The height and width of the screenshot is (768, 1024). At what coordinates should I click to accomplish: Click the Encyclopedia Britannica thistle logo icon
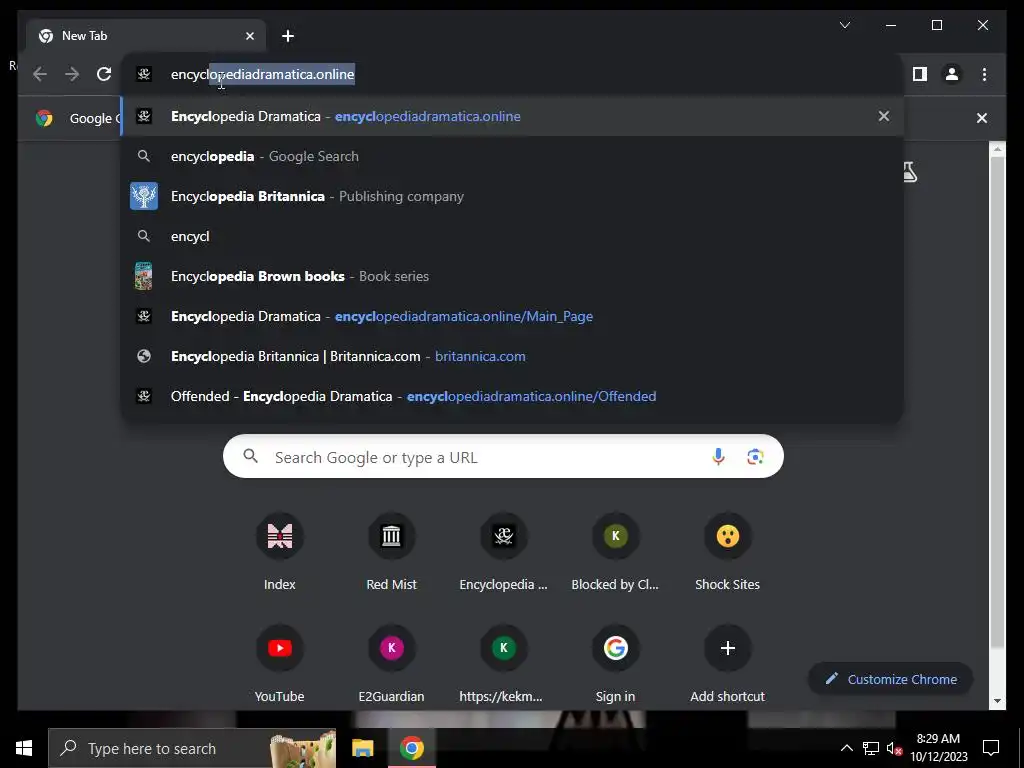click(x=144, y=196)
